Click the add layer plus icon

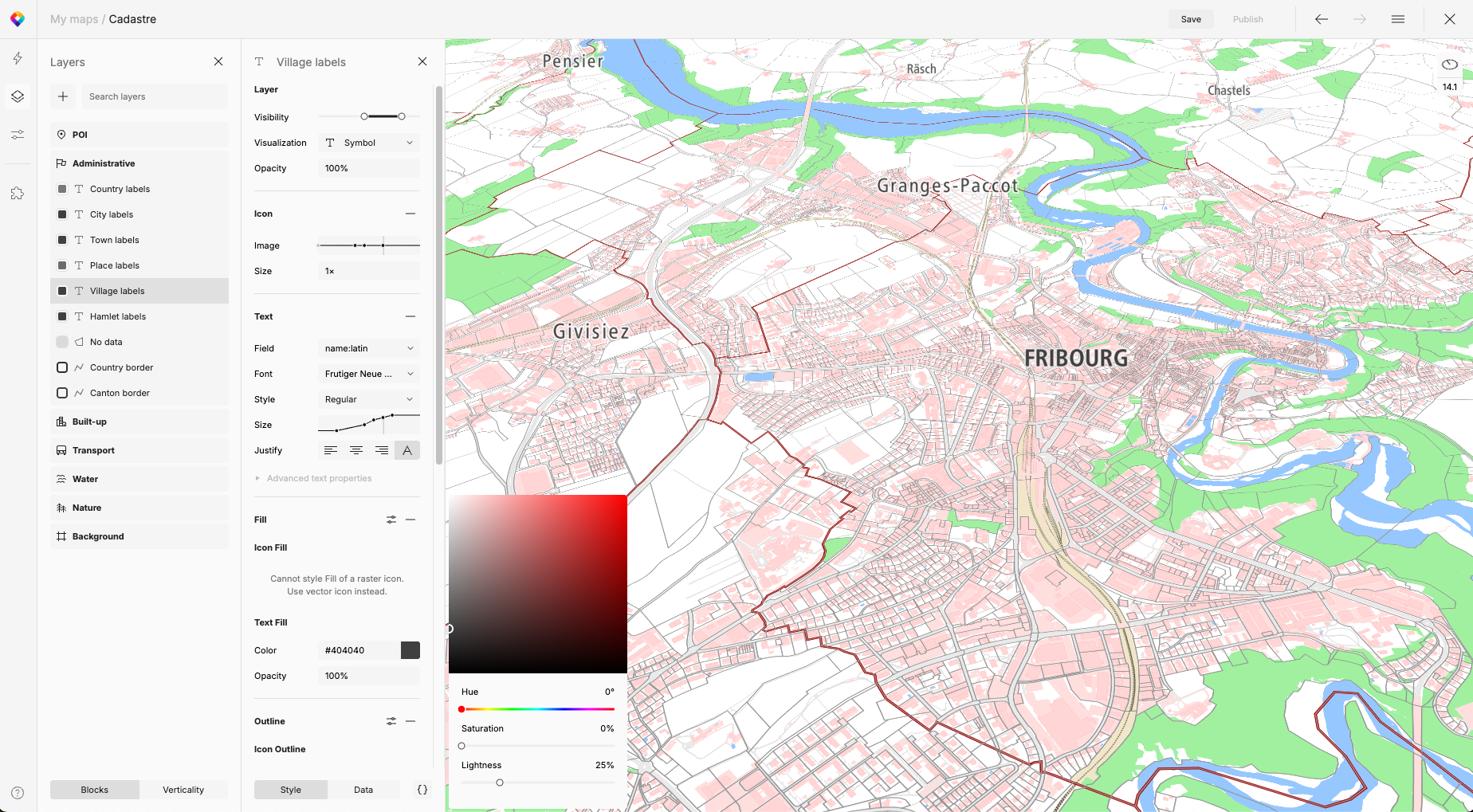pyautogui.click(x=63, y=96)
